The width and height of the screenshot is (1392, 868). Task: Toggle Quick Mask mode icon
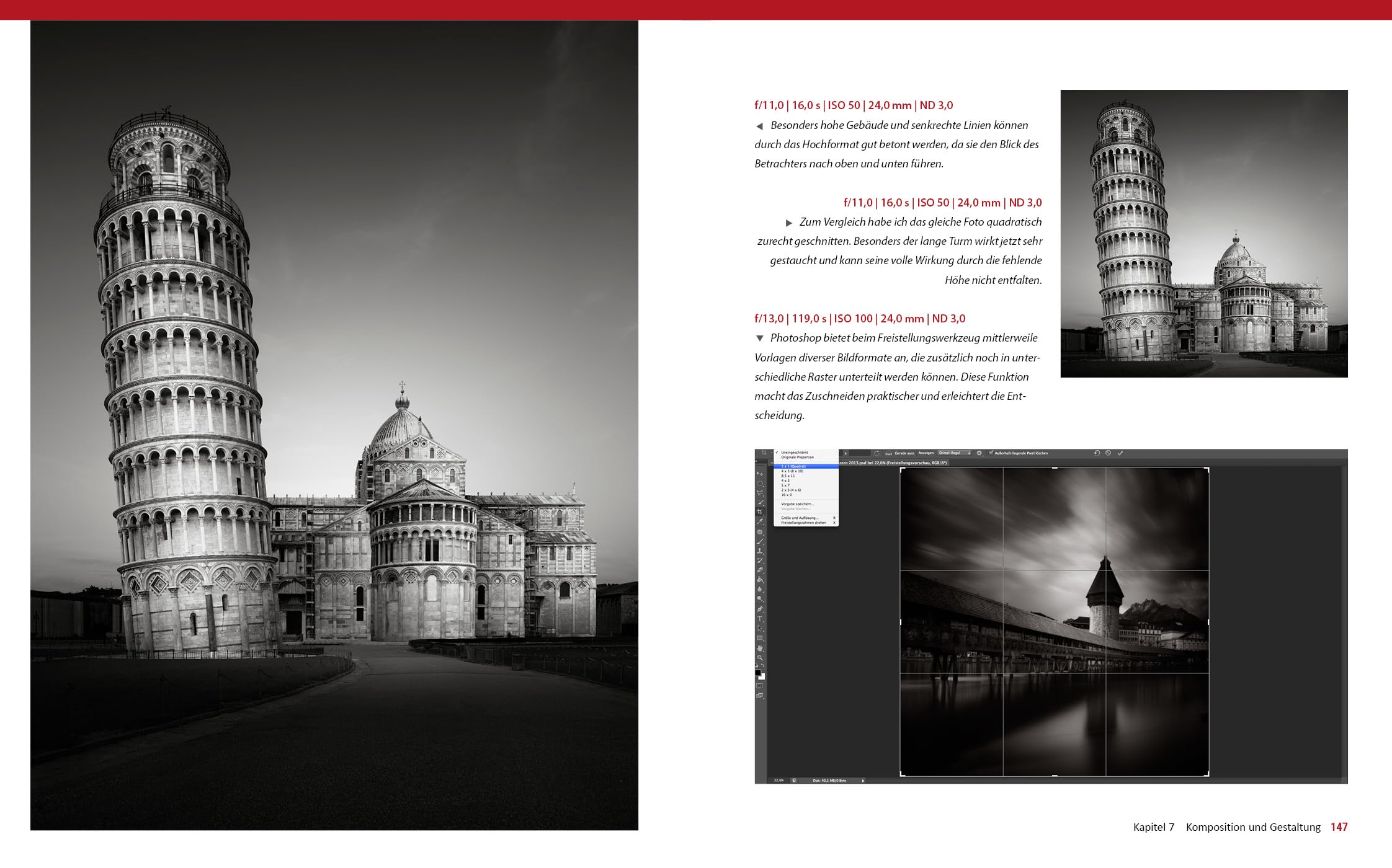759,686
